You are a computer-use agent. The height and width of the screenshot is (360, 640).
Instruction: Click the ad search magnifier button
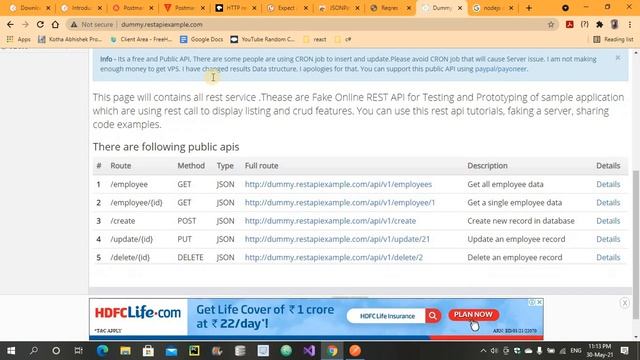pyautogui.click(x=433, y=315)
